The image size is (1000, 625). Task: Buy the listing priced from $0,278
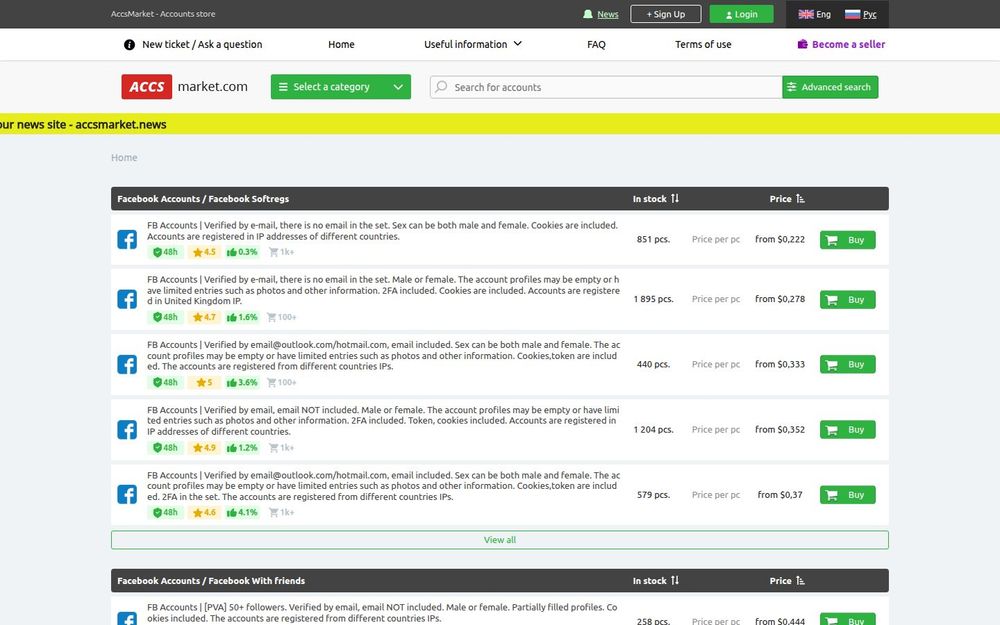847,299
